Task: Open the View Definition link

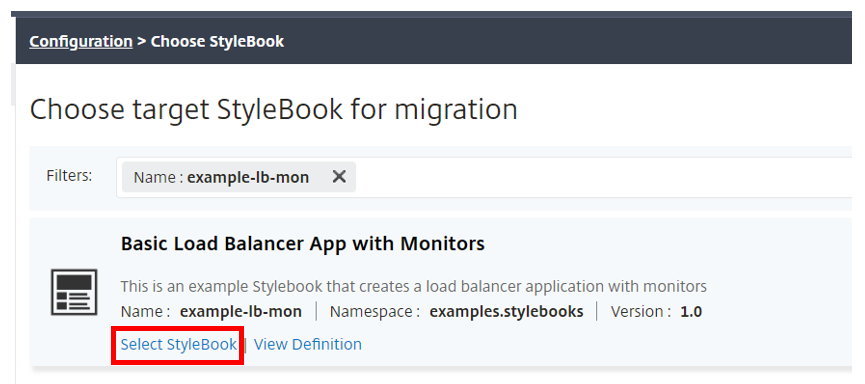Action: (x=308, y=344)
